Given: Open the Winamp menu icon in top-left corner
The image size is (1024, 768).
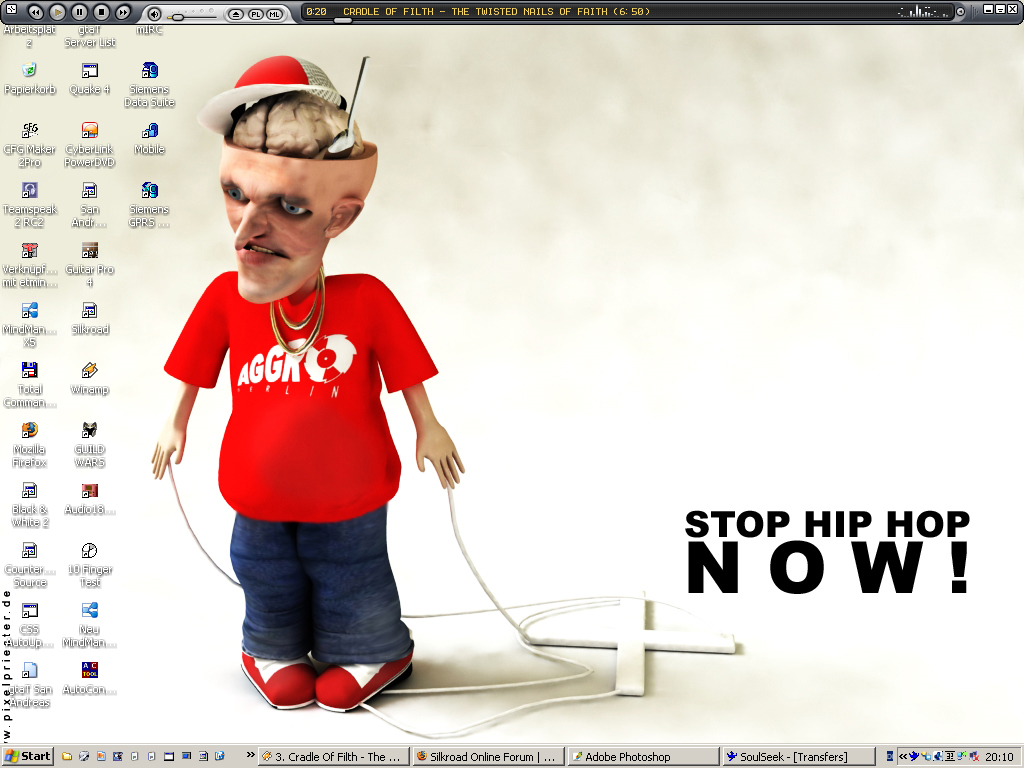Looking at the screenshot, I should tap(10, 8).
